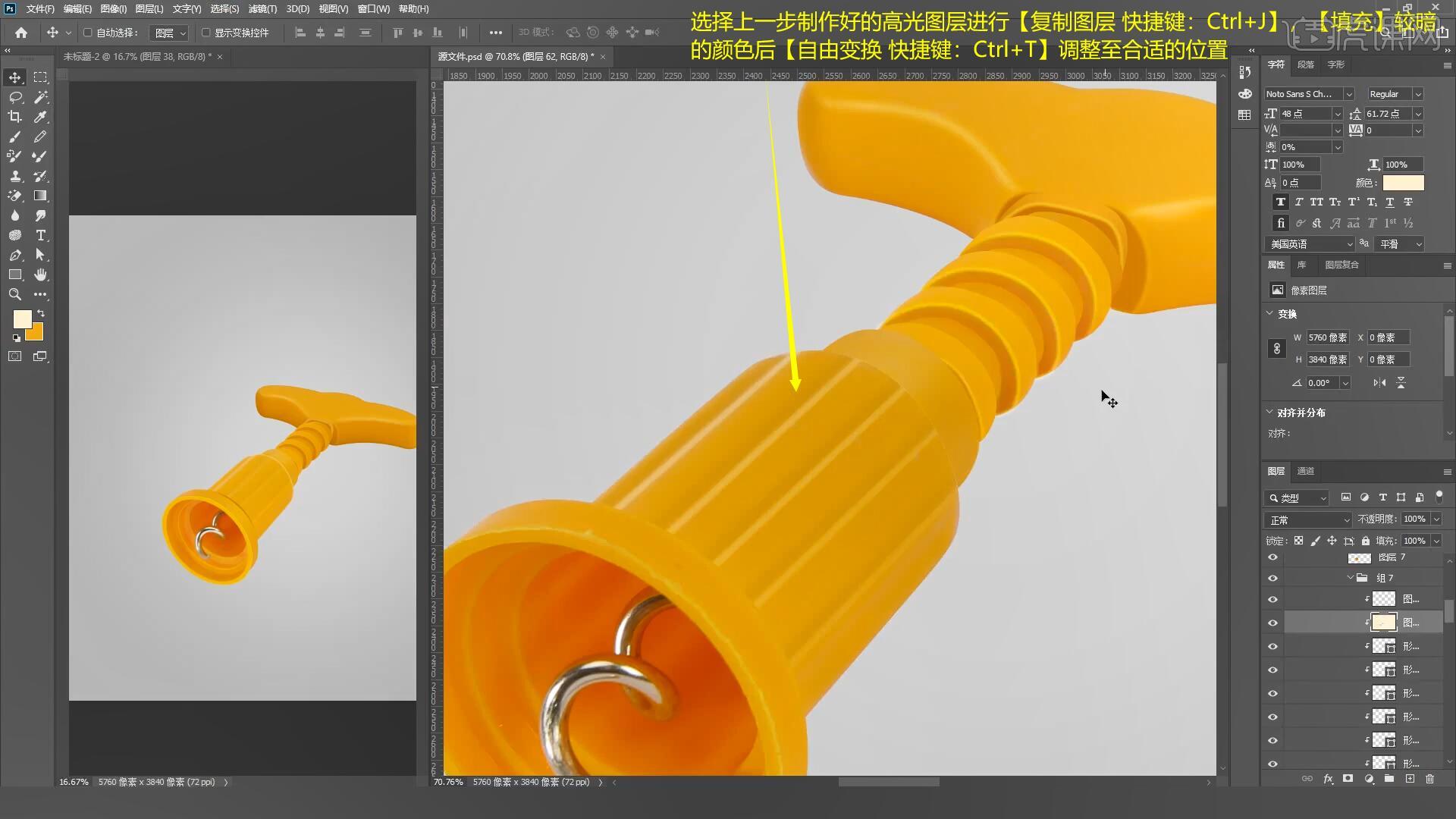Click the width W input field
This screenshot has width=1456, height=819.
pos(1327,337)
